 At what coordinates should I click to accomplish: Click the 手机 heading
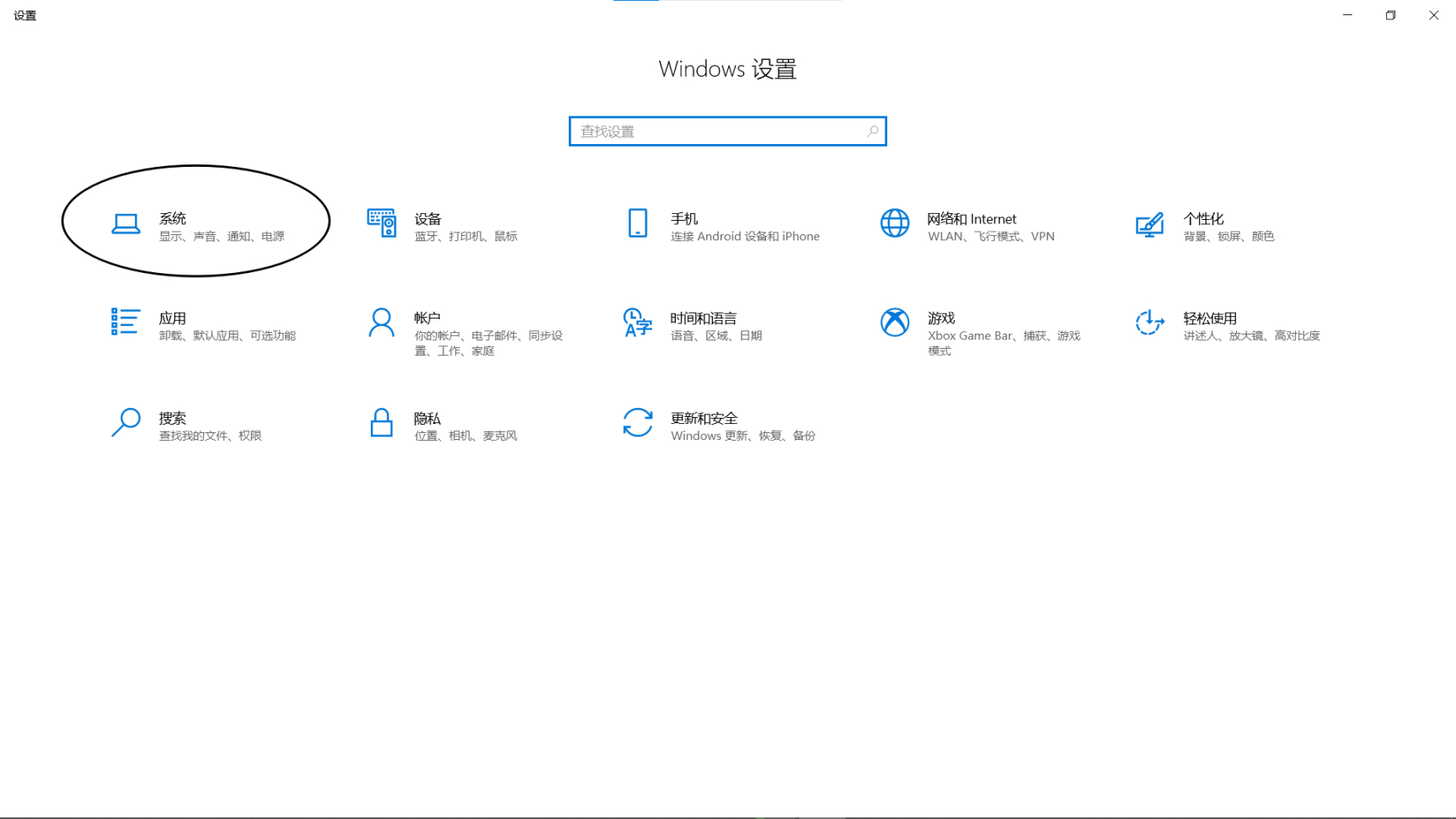684,218
